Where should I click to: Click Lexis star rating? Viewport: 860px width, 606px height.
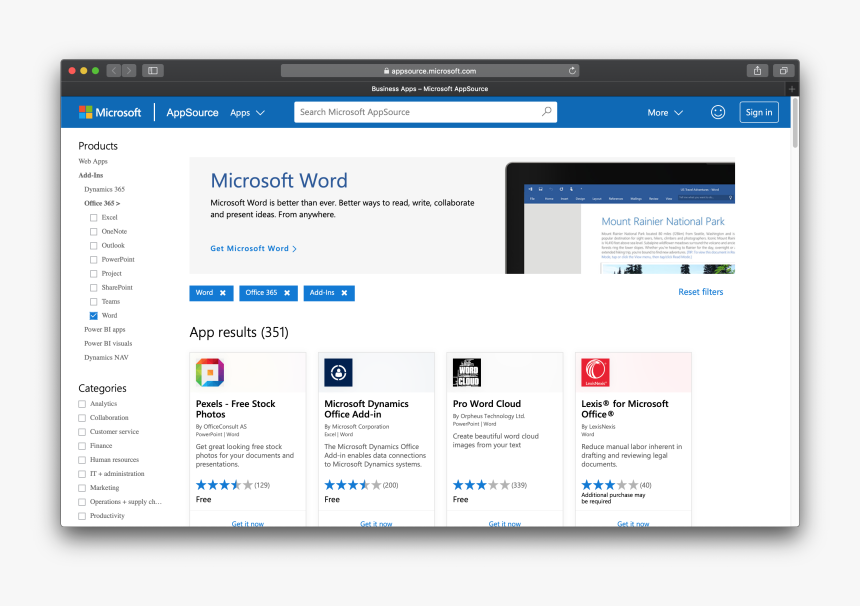[610, 485]
